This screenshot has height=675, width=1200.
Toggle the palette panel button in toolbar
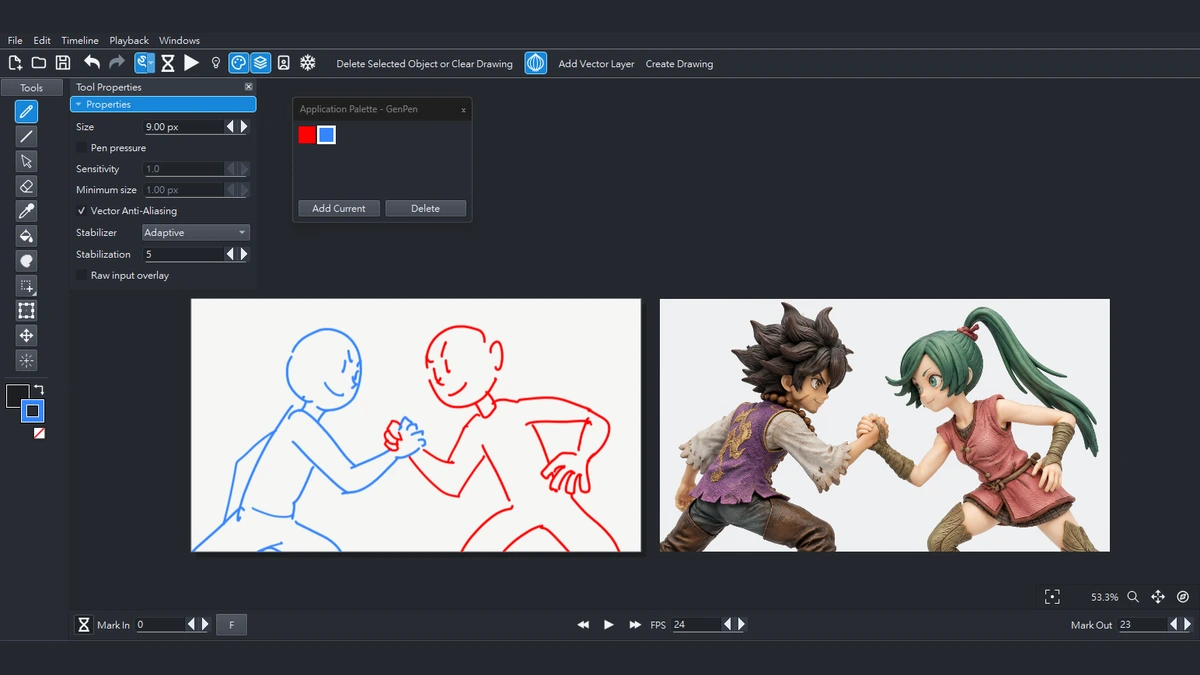[x=238, y=63]
